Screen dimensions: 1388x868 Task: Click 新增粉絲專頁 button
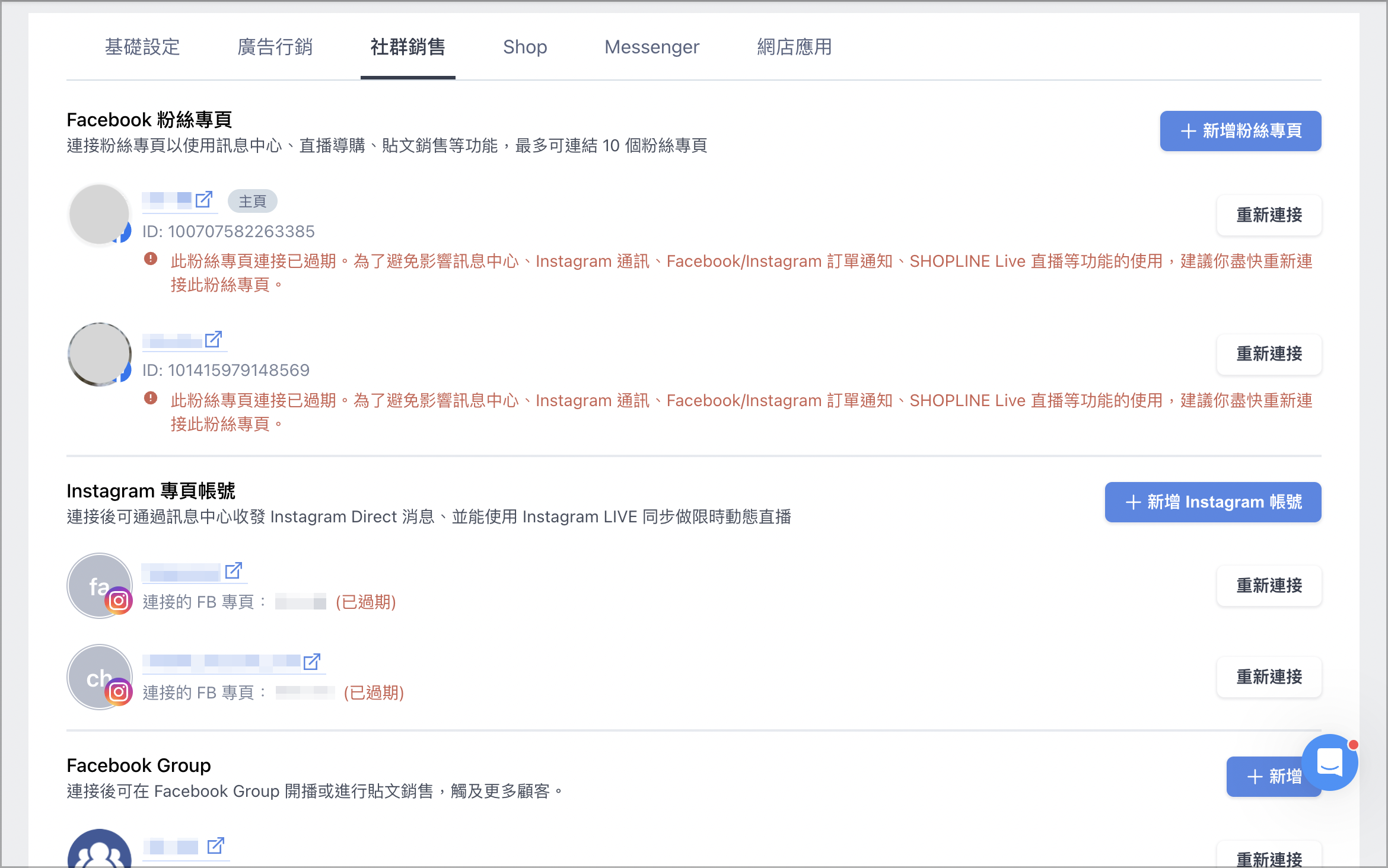coord(1241,131)
